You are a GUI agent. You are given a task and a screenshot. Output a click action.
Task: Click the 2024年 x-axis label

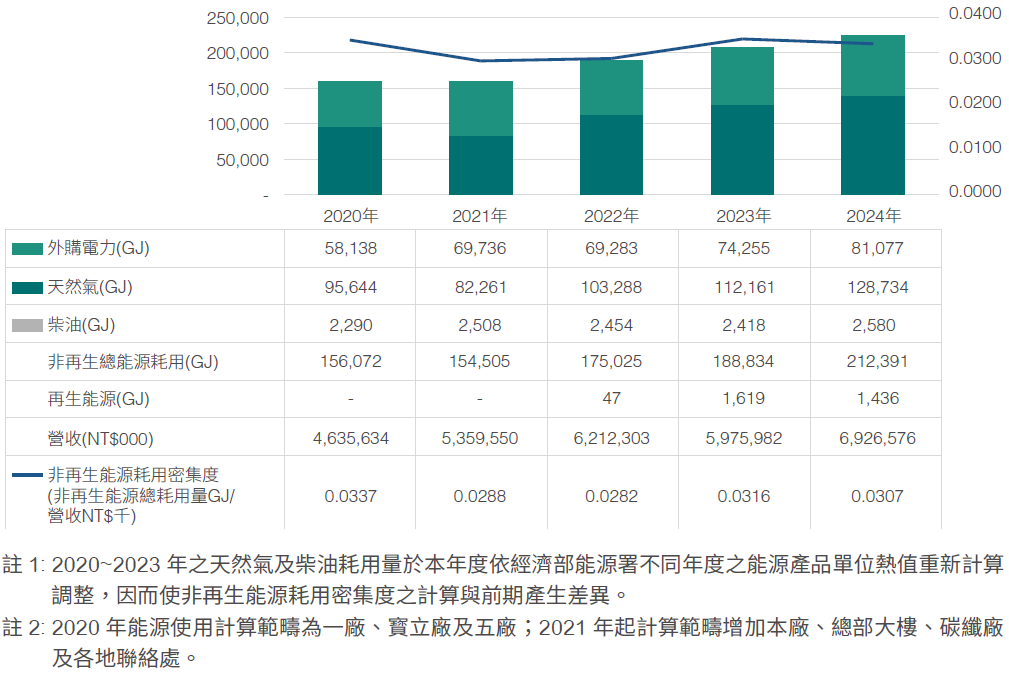(x=872, y=216)
